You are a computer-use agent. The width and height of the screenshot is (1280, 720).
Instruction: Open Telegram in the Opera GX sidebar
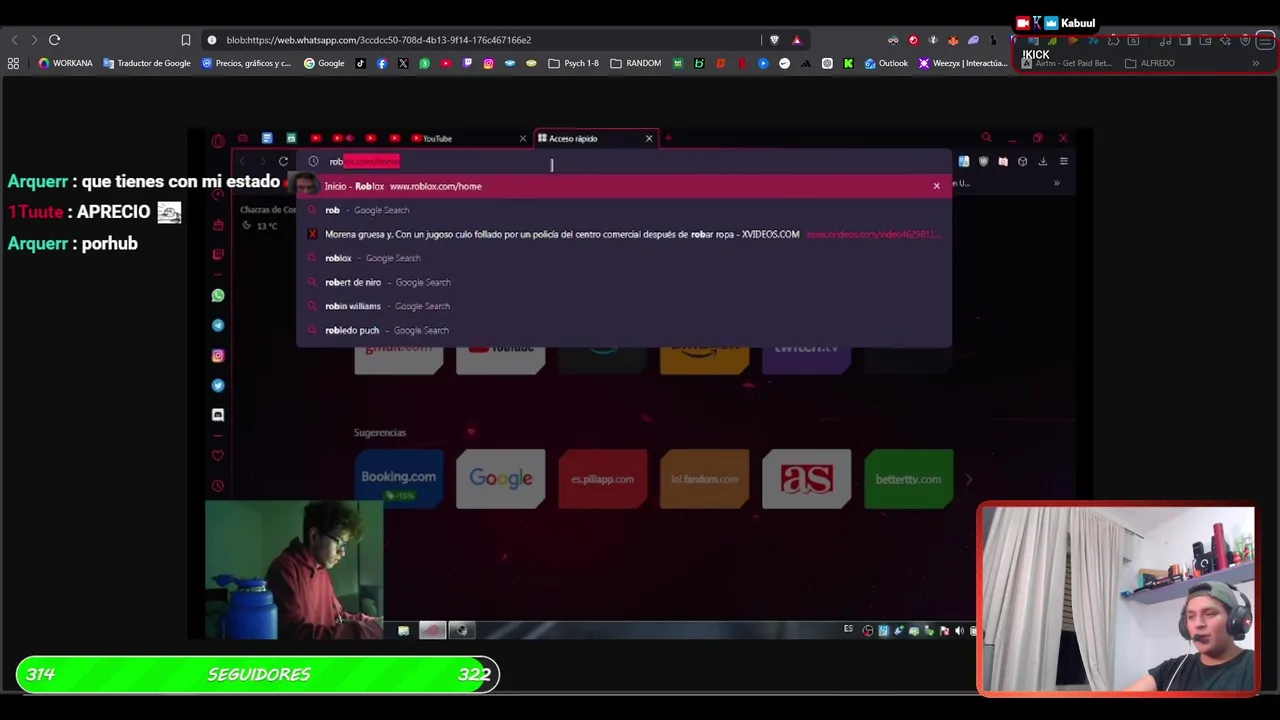click(218, 325)
